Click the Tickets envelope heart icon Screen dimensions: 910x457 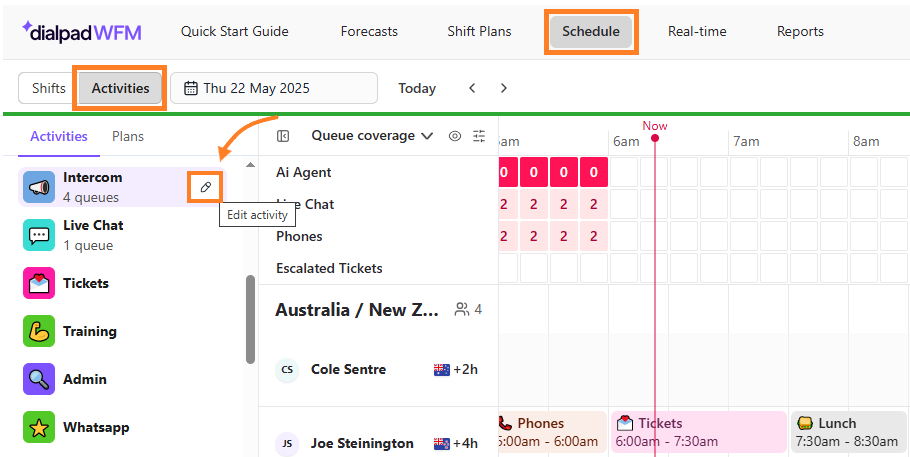[x=39, y=283]
